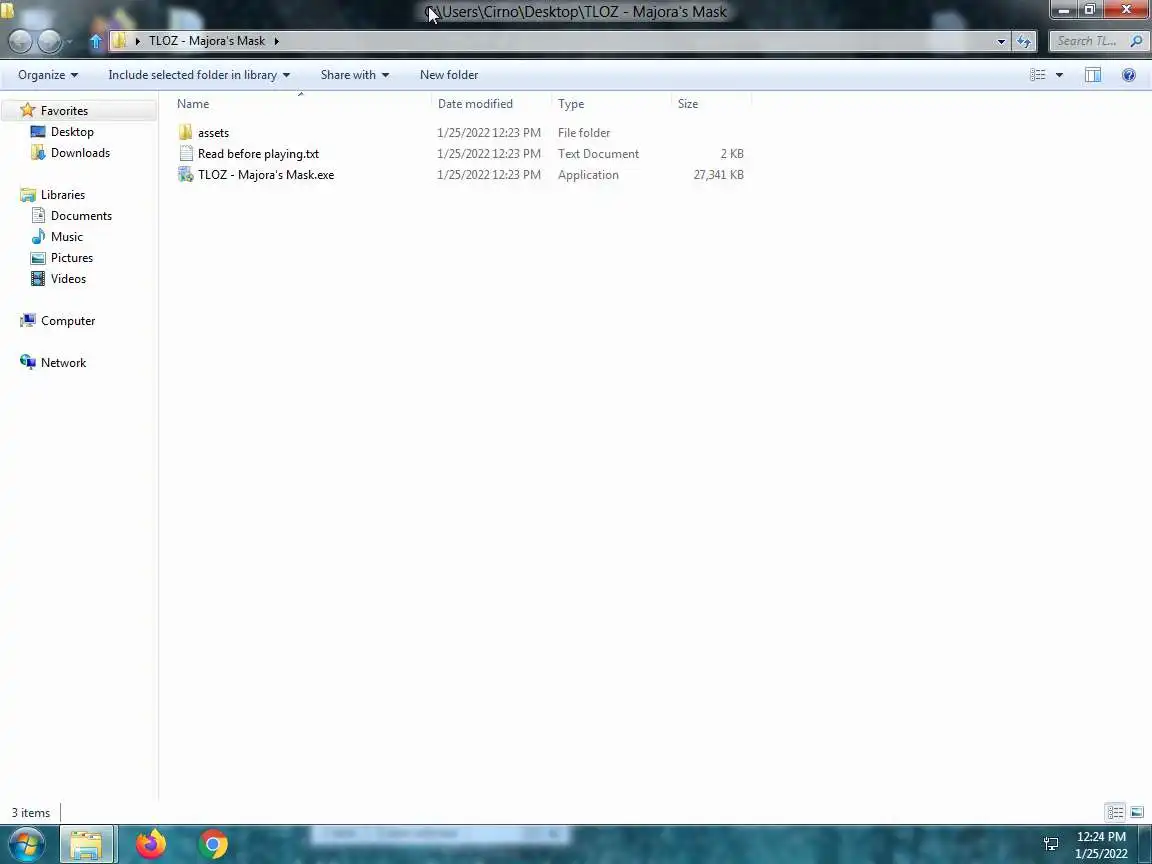Click the Back navigation arrow button
Viewport: 1152px width, 864px height.
[x=21, y=41]
